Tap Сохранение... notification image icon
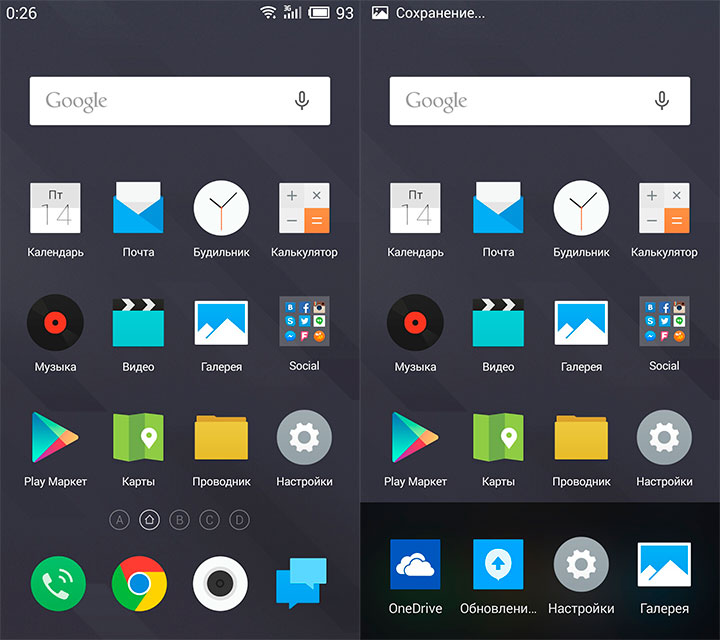 coord(380,12)
